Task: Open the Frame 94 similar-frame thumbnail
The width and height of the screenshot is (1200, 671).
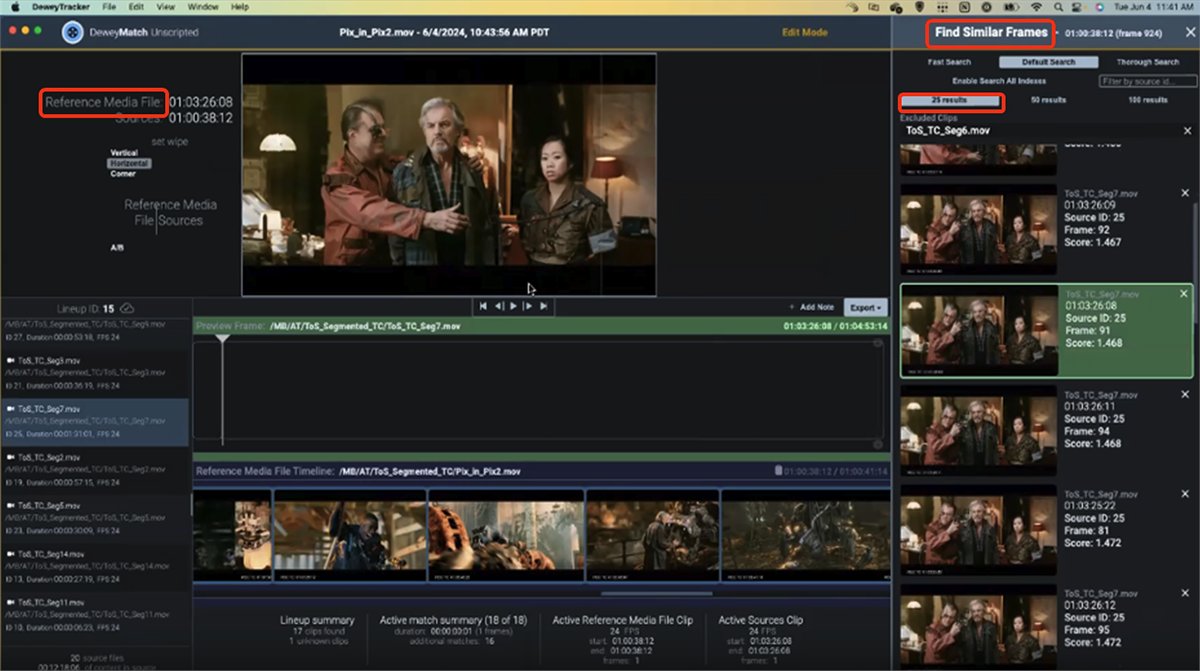Action: click(979, 430)
